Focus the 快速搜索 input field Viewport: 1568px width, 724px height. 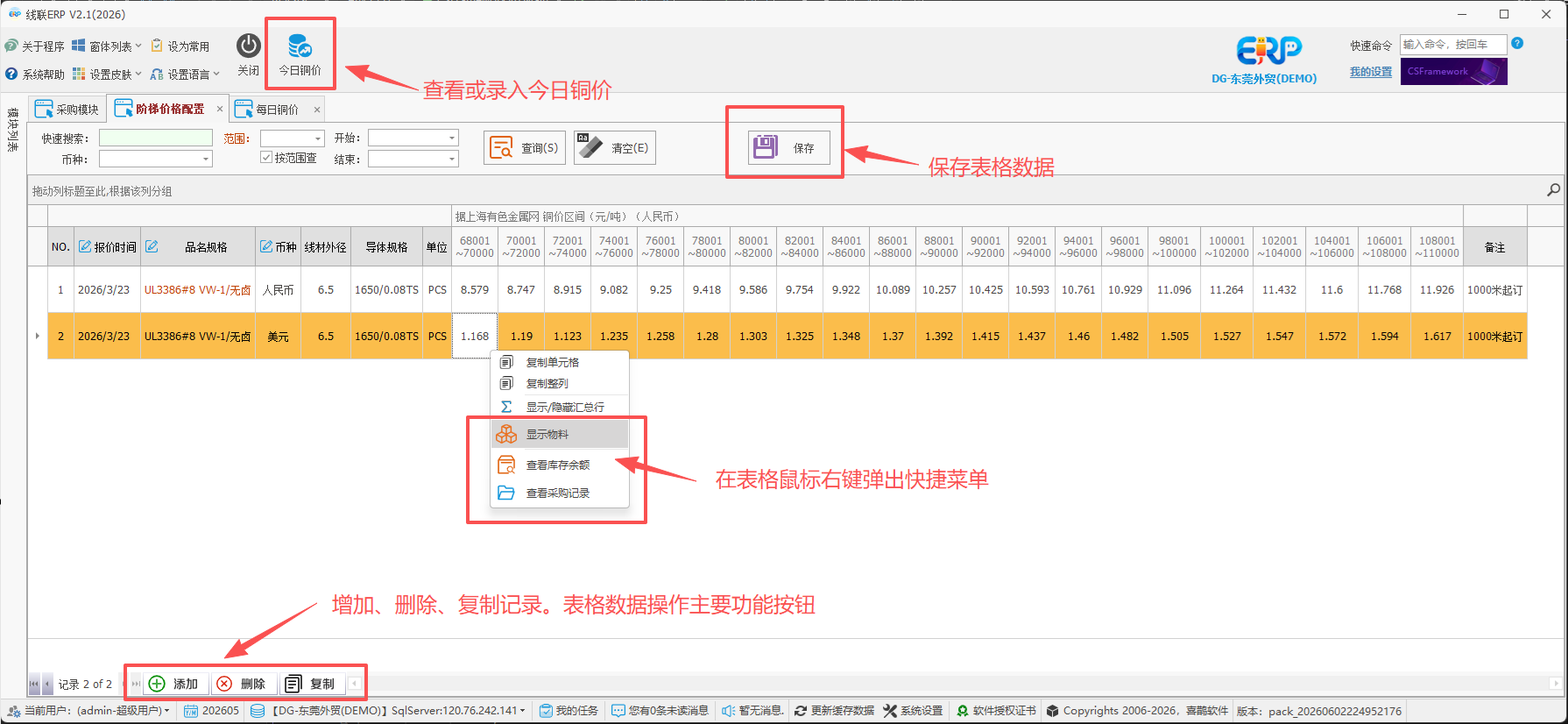156,138
